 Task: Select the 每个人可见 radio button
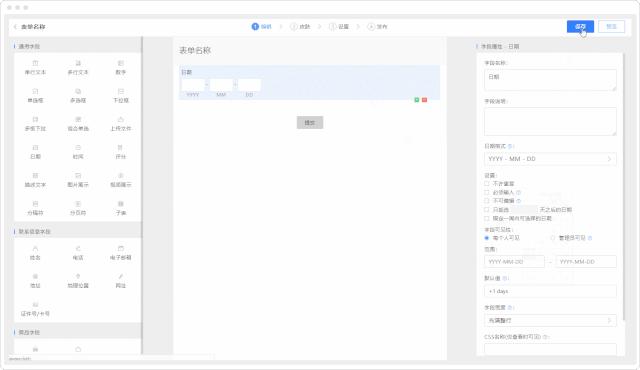click(x=487, y=238)
